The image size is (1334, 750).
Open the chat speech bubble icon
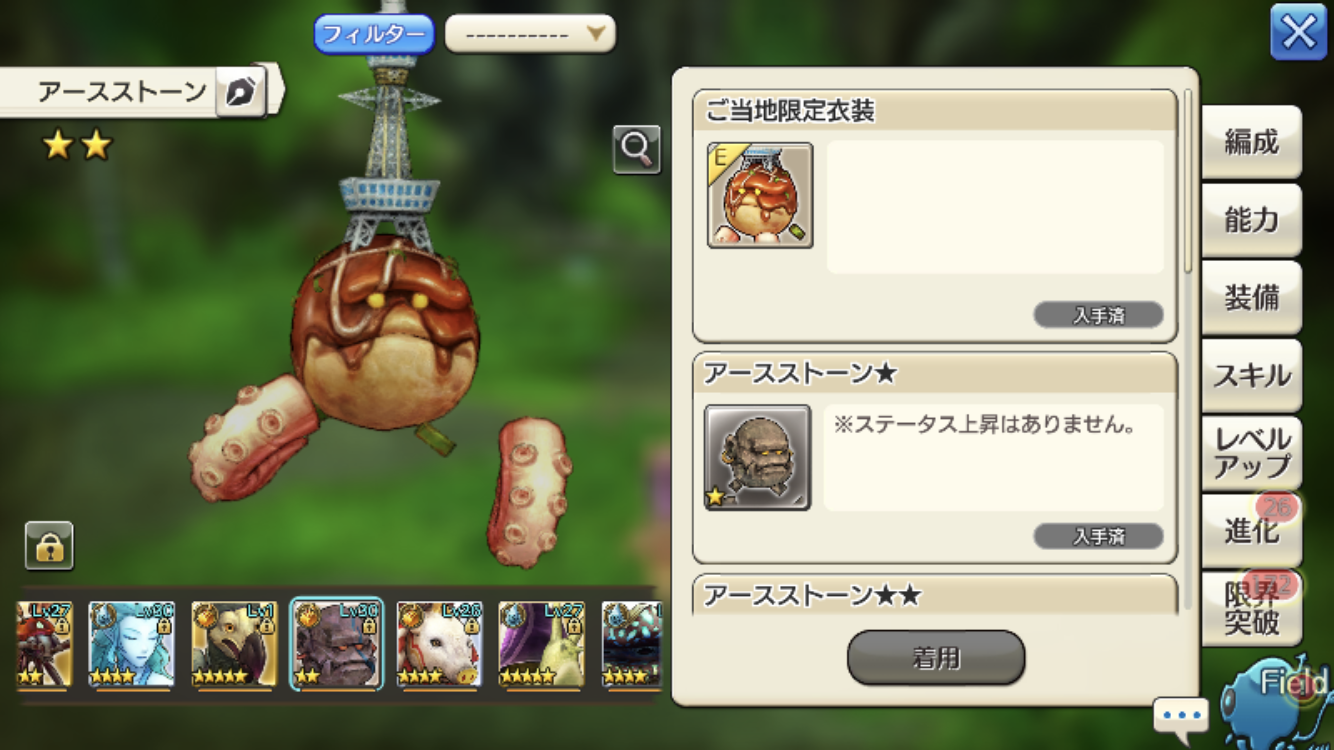pyautogui.click(x=1181, y=716)
